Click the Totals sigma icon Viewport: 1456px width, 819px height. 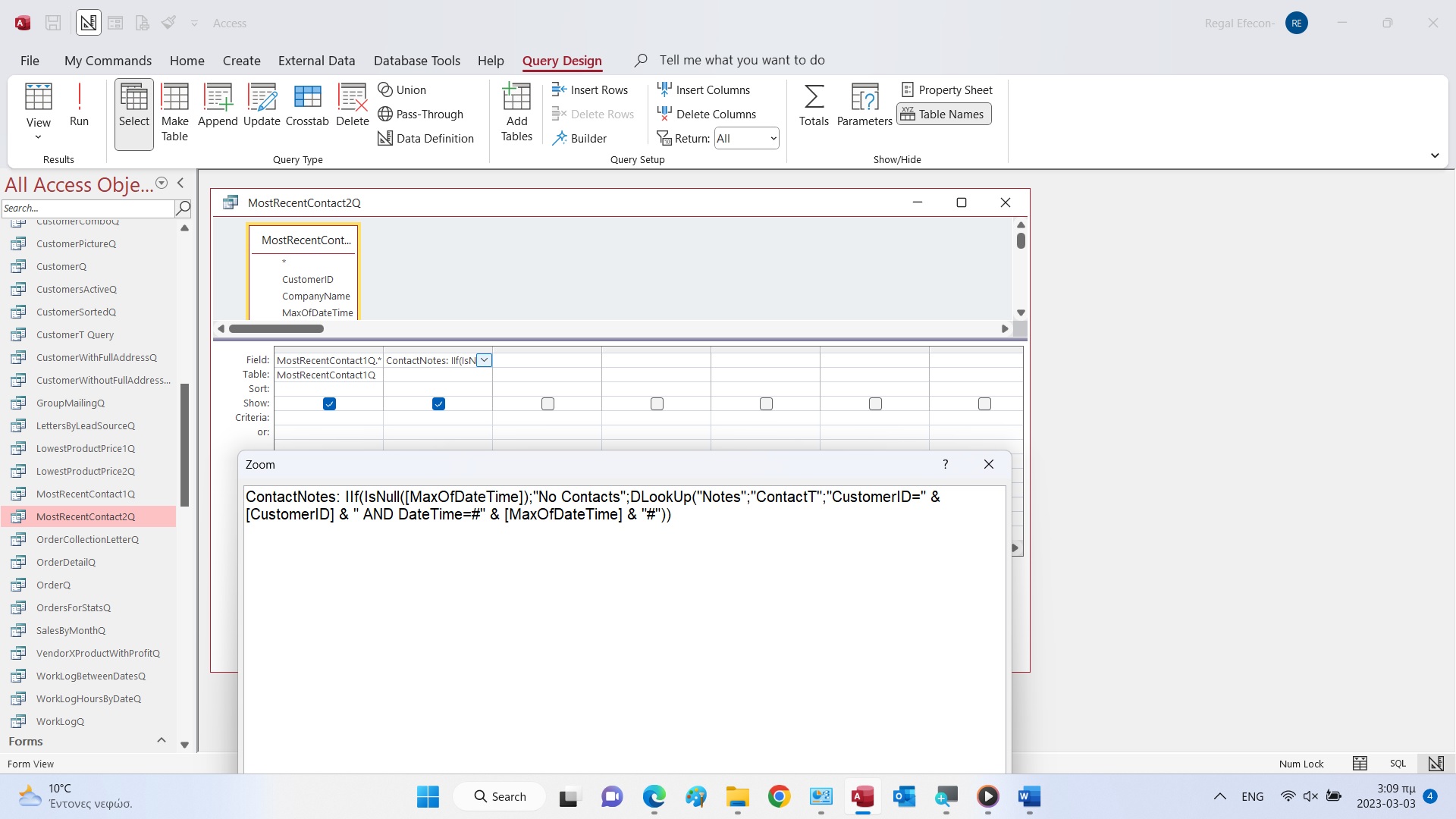[x=814, y=105]
